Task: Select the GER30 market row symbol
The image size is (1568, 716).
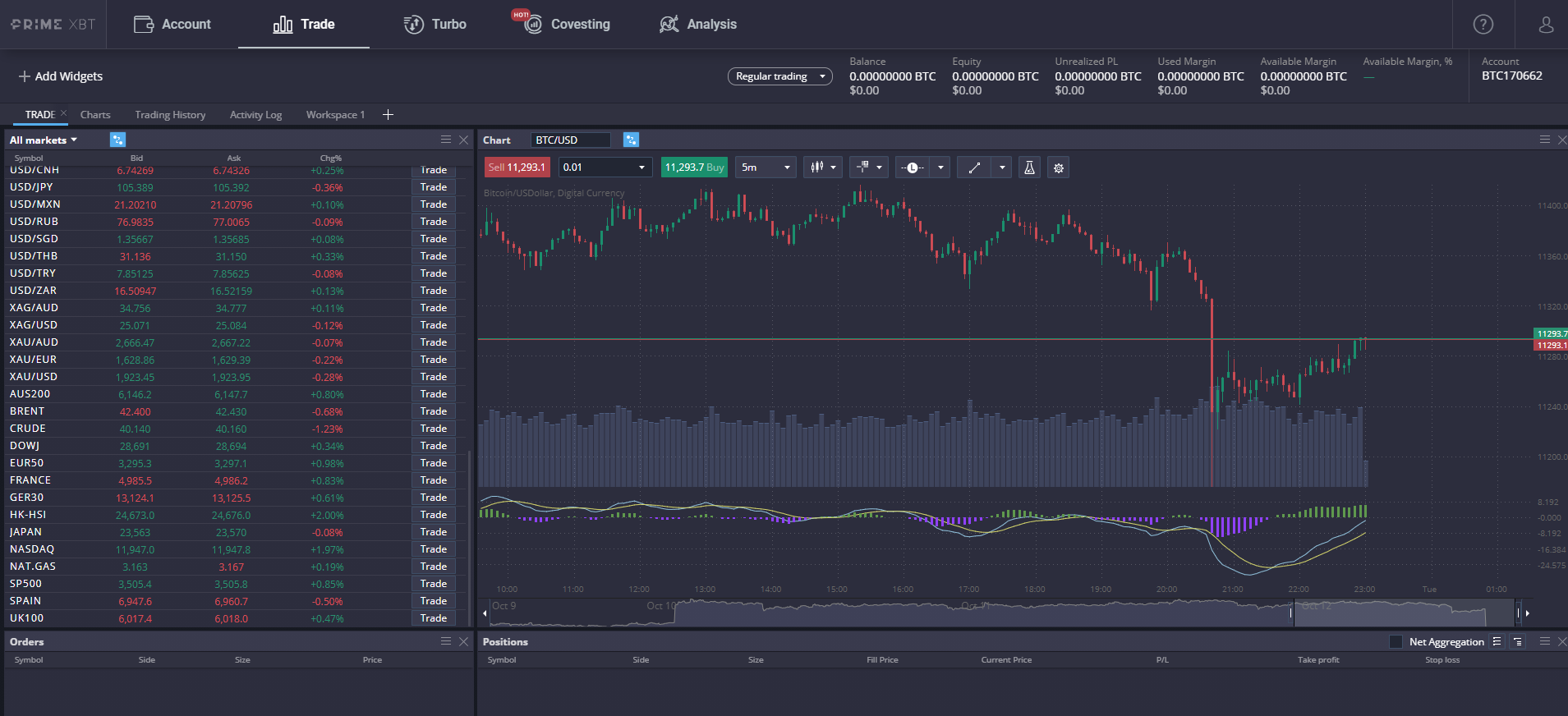Action: [27, 498]
